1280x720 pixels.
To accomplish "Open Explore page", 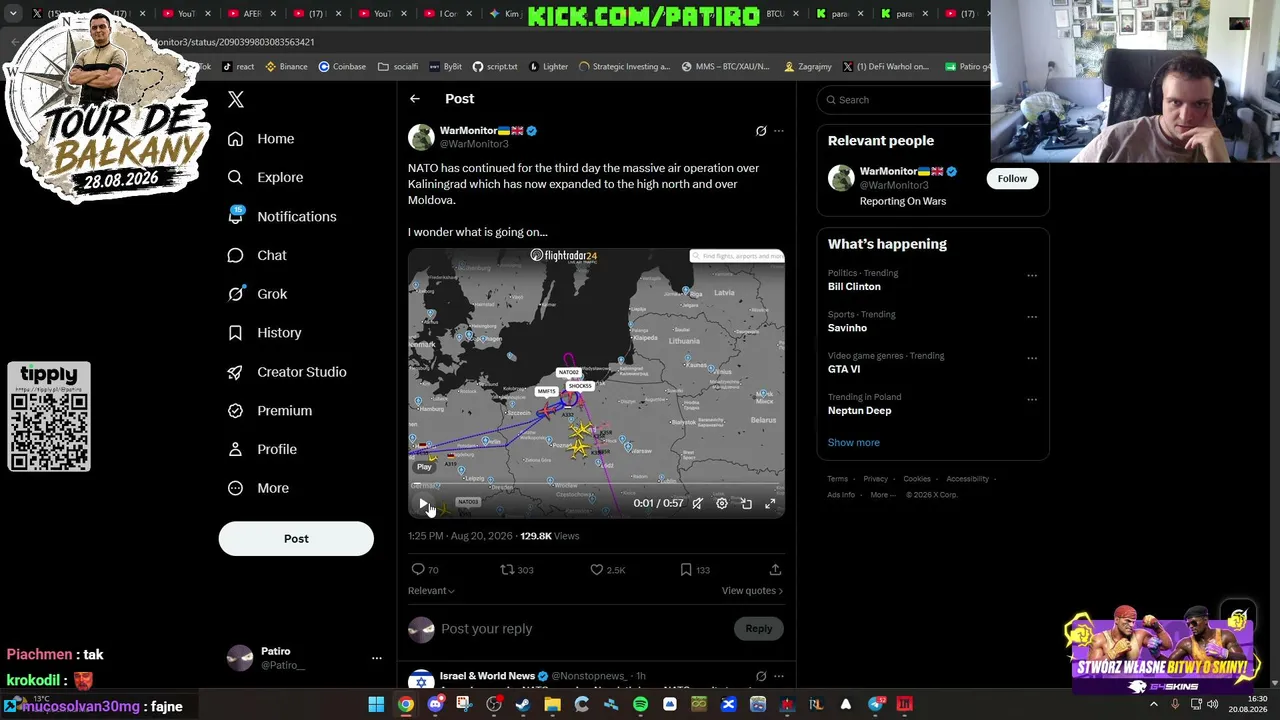I will (265, 178).
